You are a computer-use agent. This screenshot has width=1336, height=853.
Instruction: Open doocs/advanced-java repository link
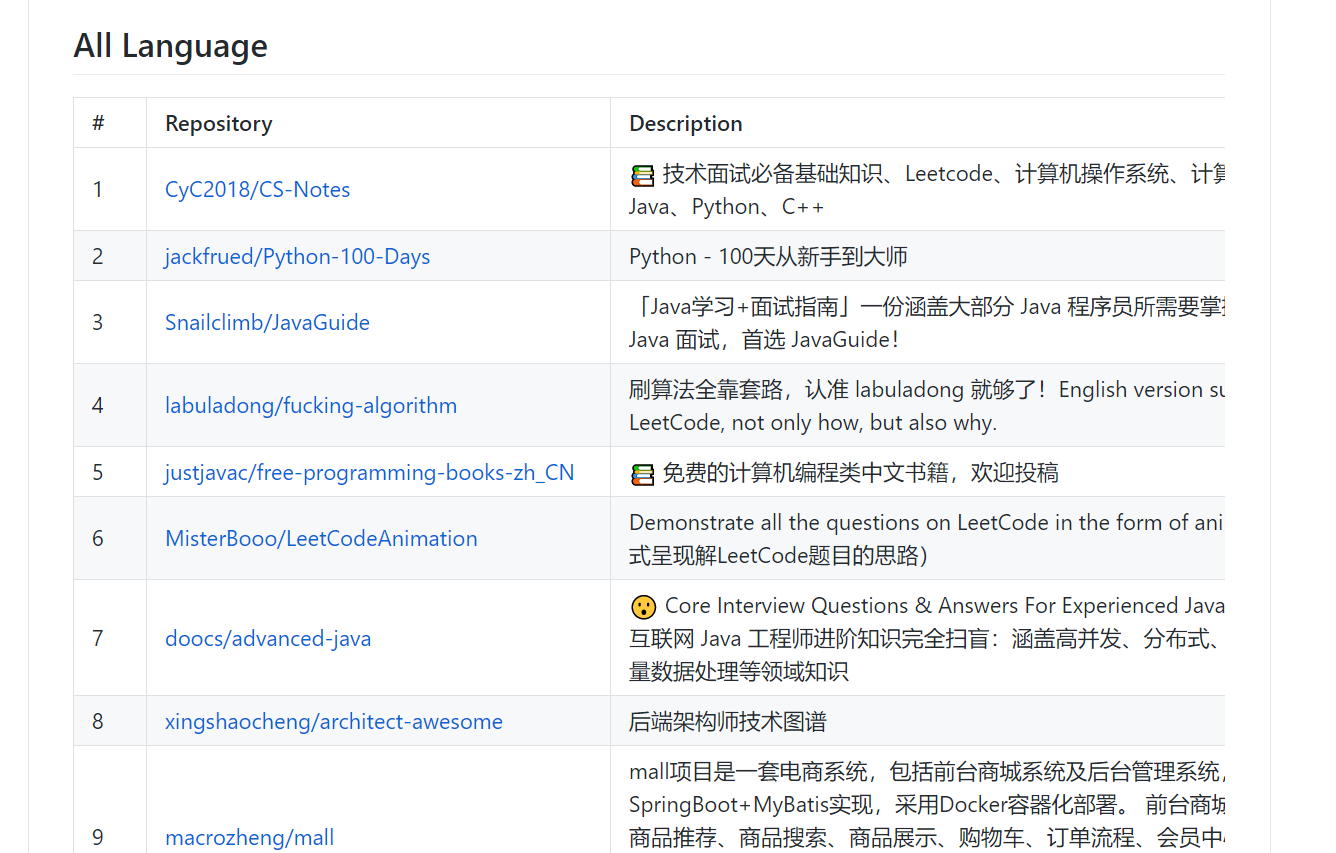268,638
